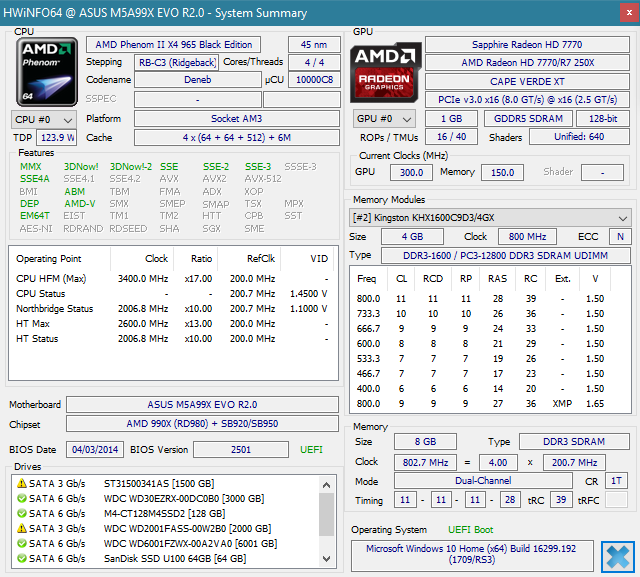Select the WDC WD30EZRX-00DC0B0 drive row
Image resolution: width=640 pixels, height=577 pixels.
click(x=165, y=499)
